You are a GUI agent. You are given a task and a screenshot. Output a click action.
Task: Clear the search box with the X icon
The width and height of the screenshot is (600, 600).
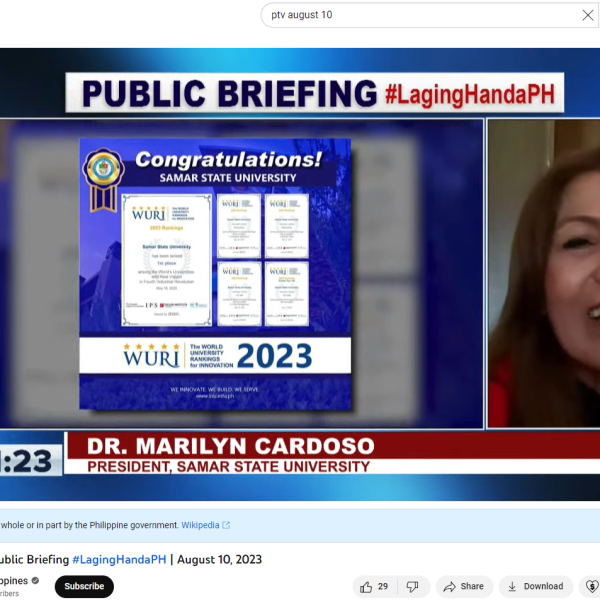click(588, 15)
